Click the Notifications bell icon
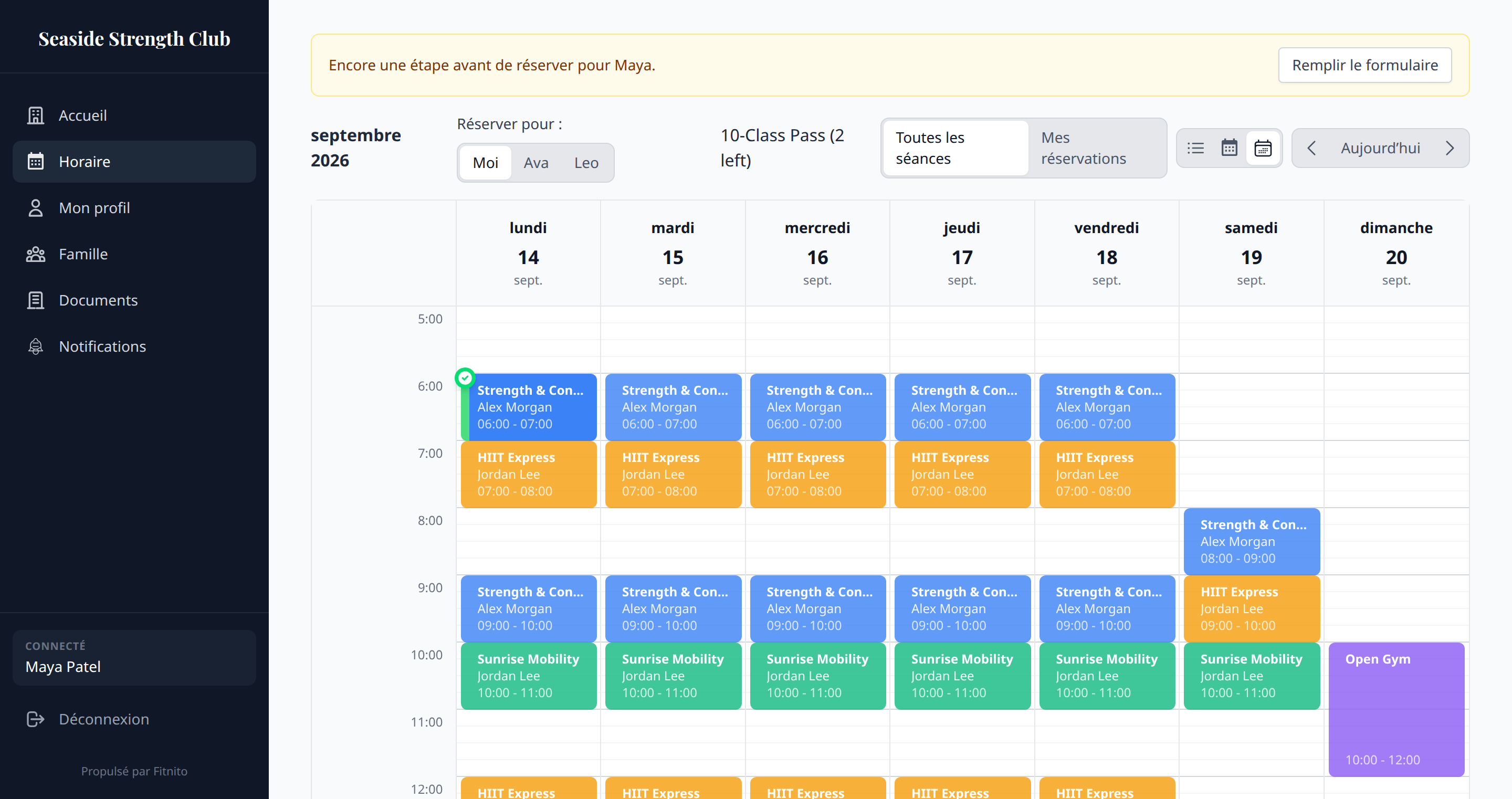 click(36, 346)
